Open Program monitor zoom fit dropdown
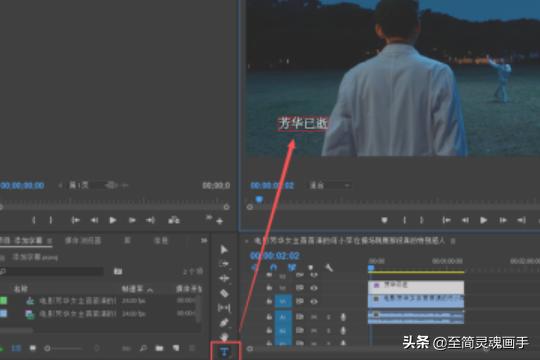 point(330,185)
